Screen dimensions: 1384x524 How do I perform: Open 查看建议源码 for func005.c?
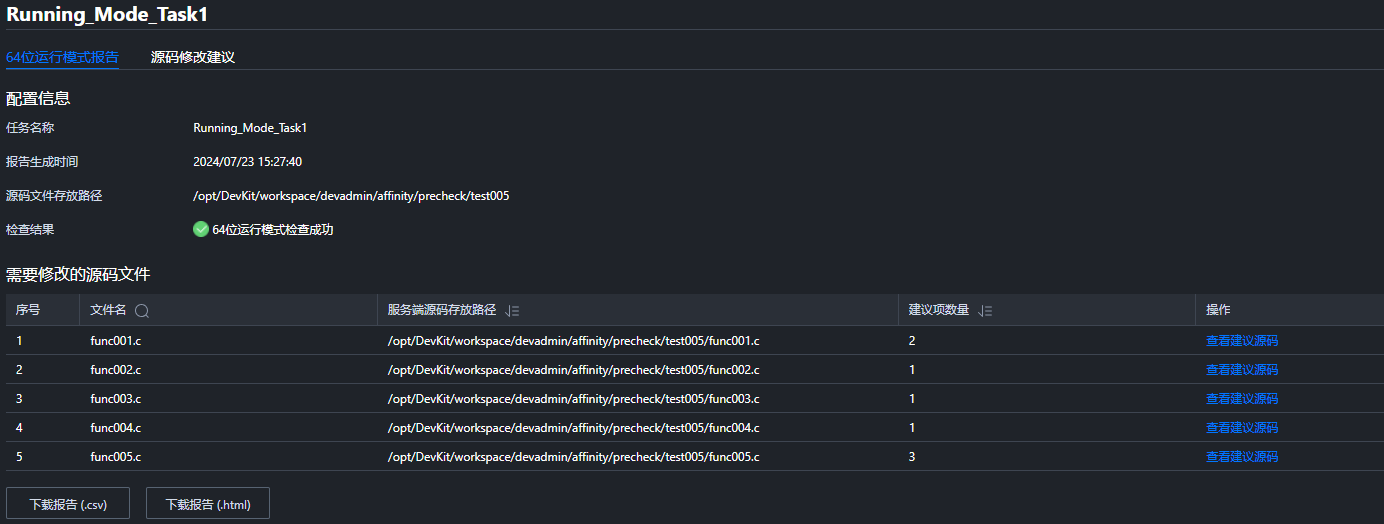tap(1242, 456)
